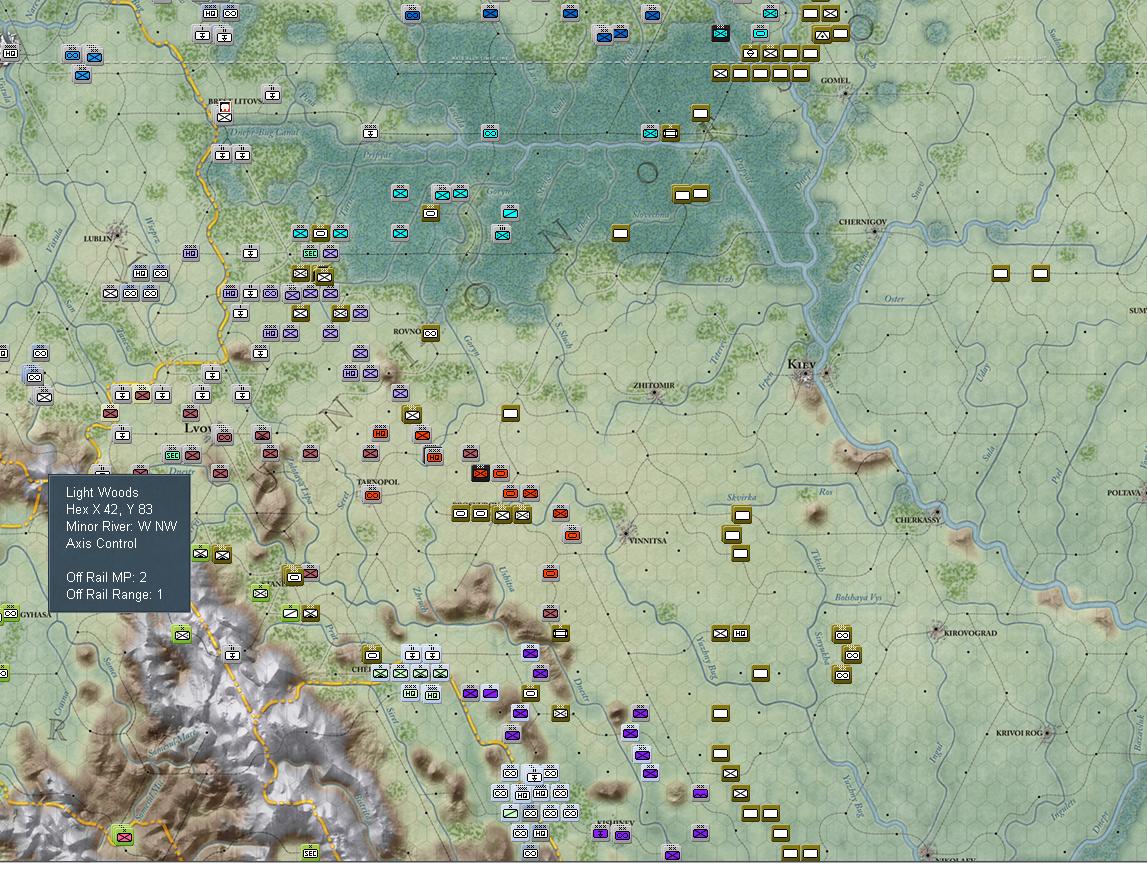Click the Kirovograd city label

tap(970, 633)
